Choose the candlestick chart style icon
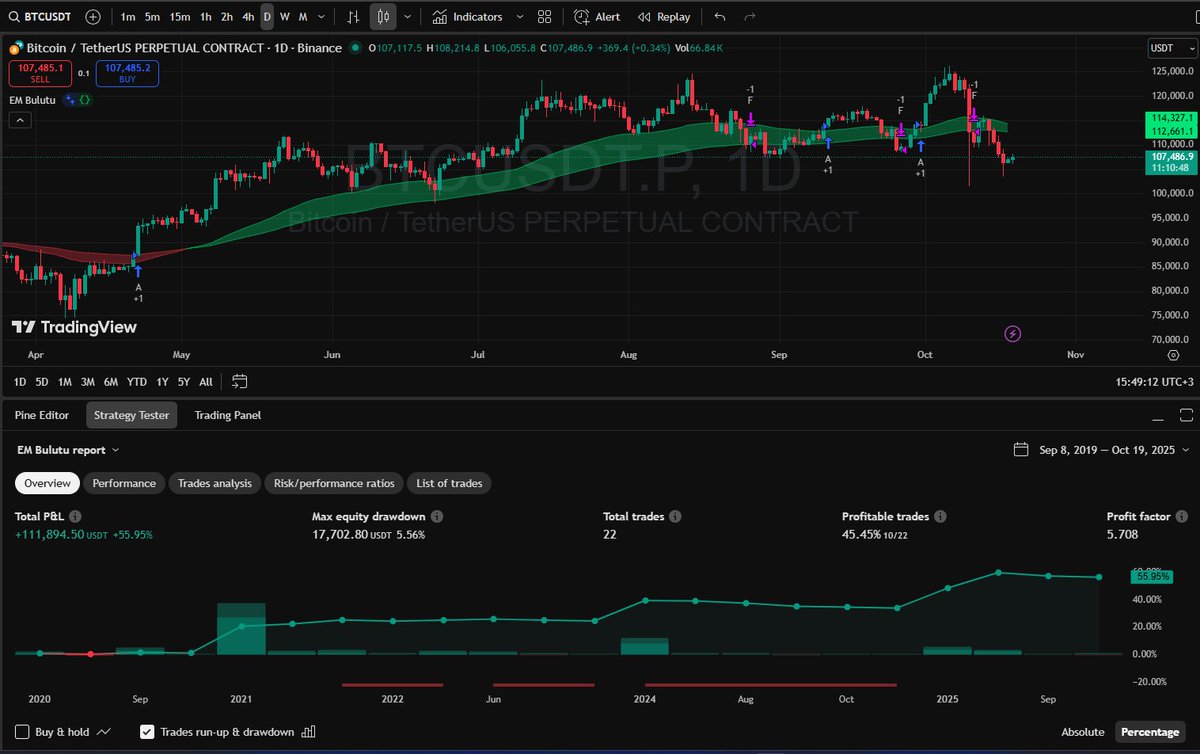The height and width of the screenshot is (754, 1200). [x=383, y=17]
